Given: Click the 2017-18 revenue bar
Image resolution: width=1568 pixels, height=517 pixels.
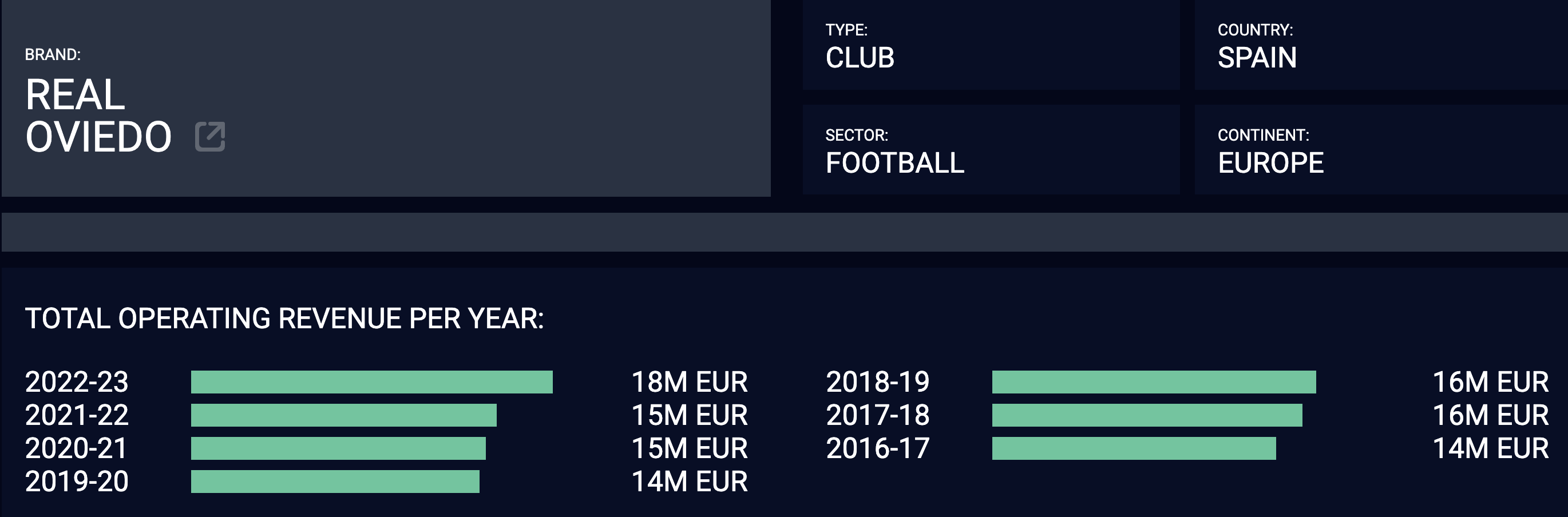Looking at the screenshot, I should [1147, 415].
